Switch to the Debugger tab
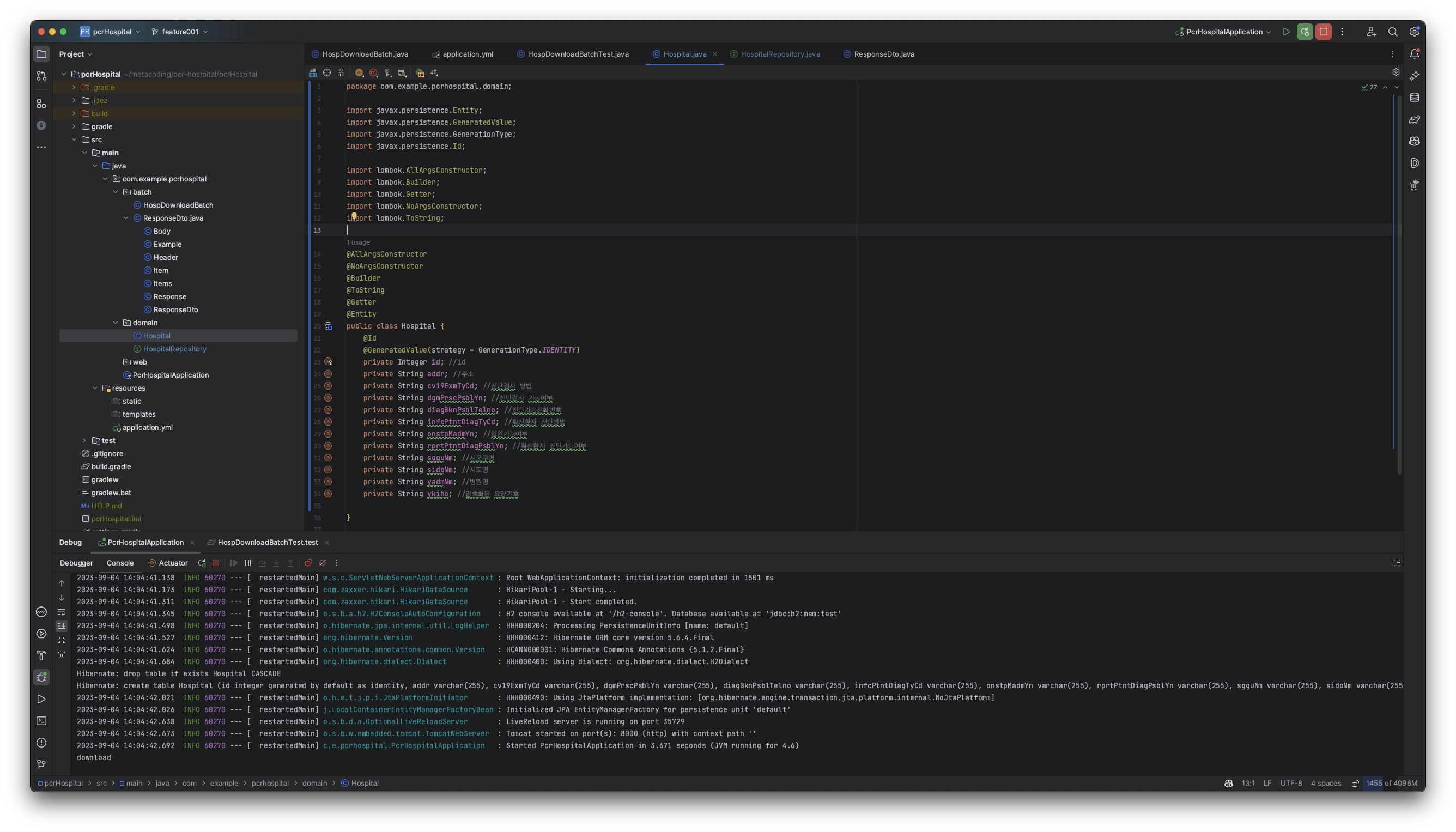Viewport: 1456px width, 832px height. click(76, 563)
